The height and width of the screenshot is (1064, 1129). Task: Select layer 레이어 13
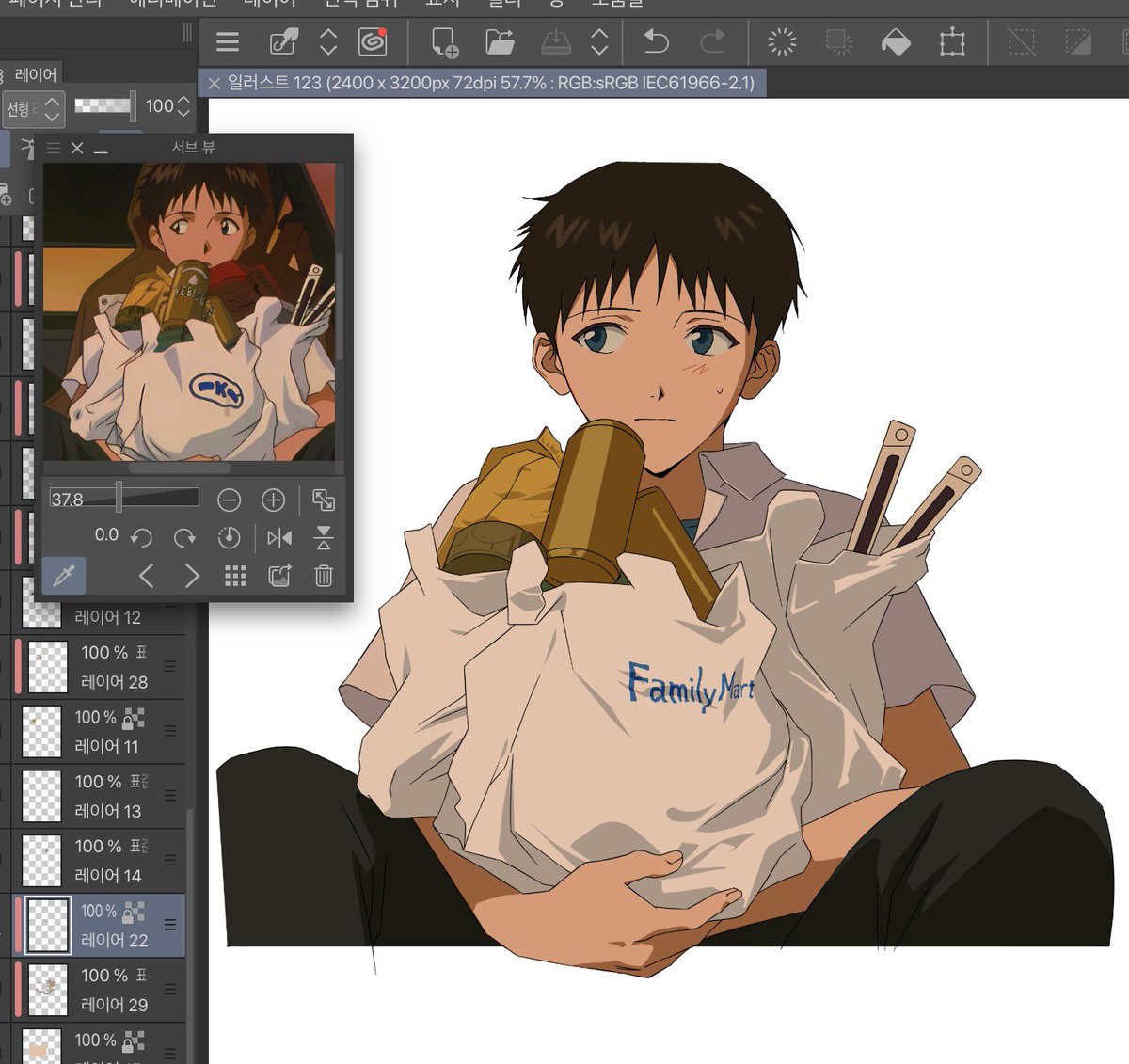tap(98, 796)
